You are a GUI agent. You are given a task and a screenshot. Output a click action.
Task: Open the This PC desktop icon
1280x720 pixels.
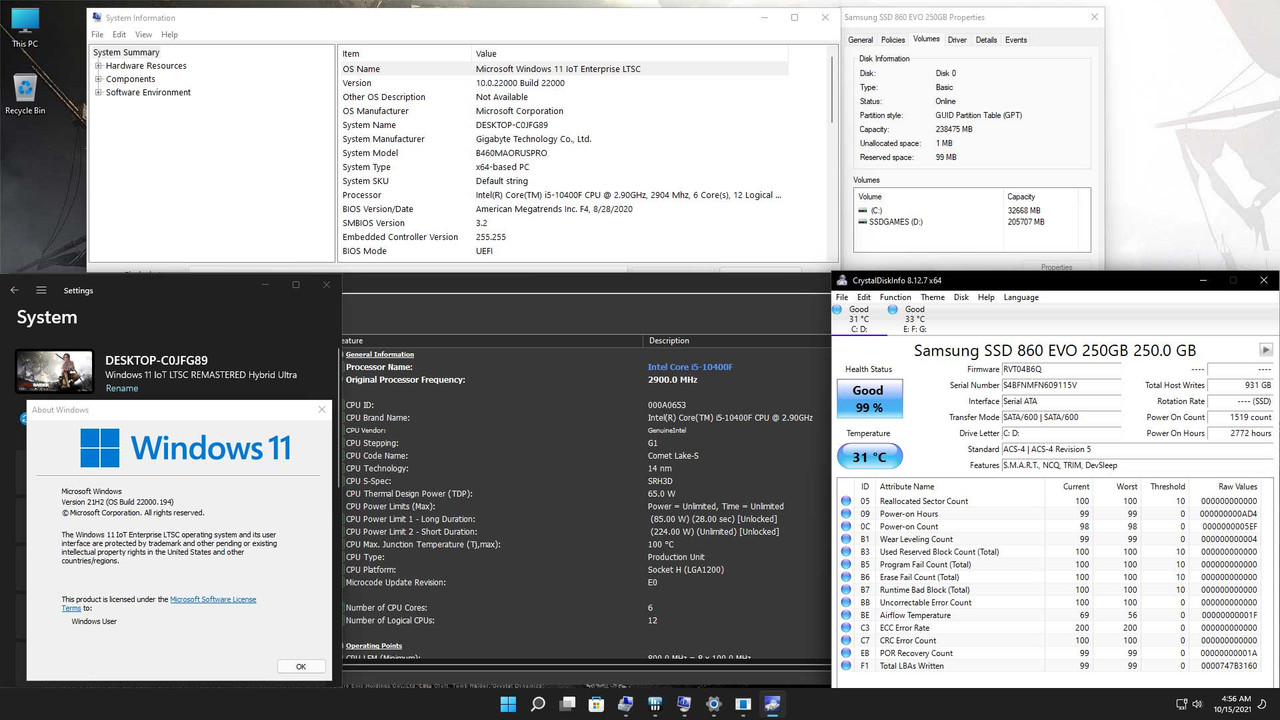coord(25,28)
